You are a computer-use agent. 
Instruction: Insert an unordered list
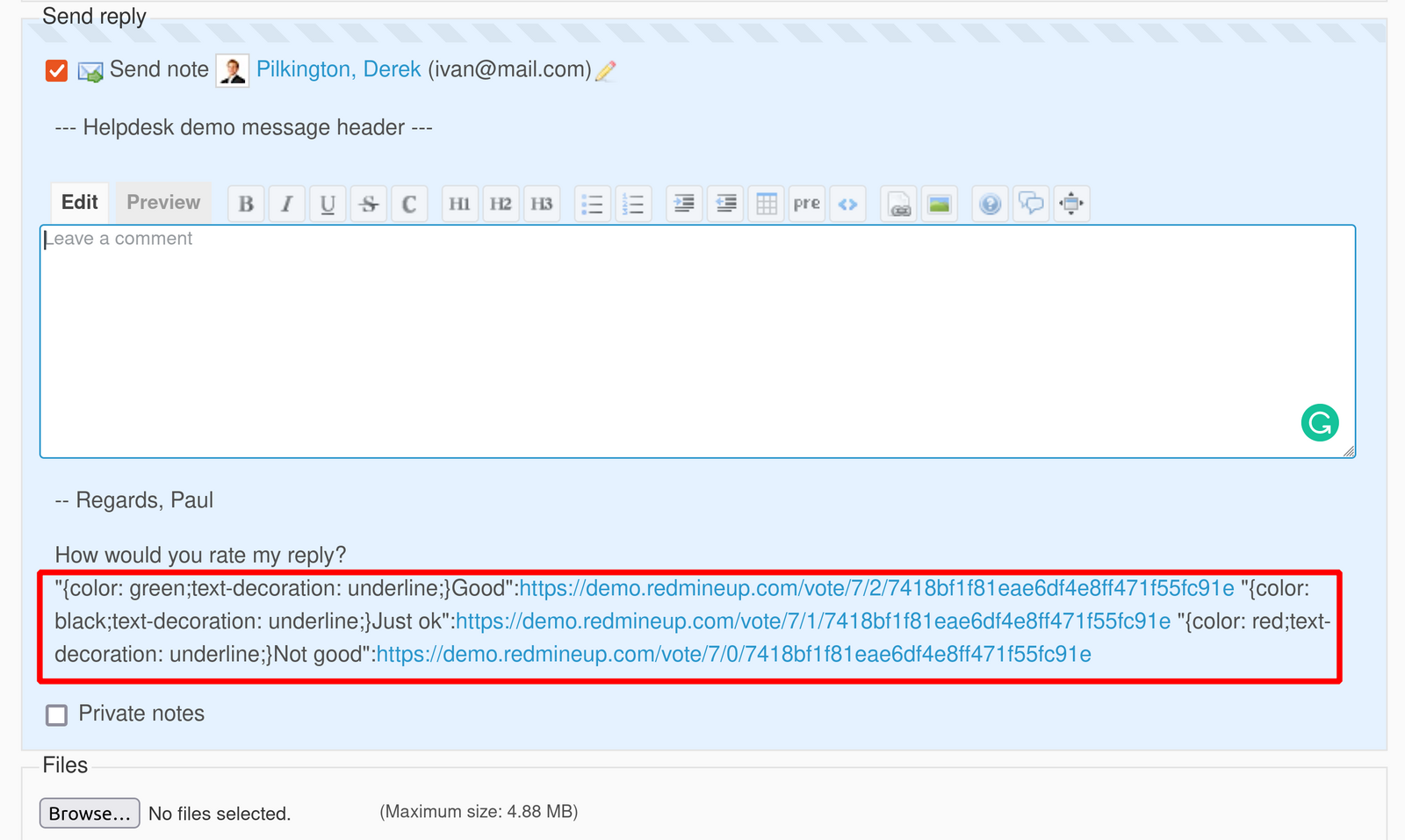[592, 203]
